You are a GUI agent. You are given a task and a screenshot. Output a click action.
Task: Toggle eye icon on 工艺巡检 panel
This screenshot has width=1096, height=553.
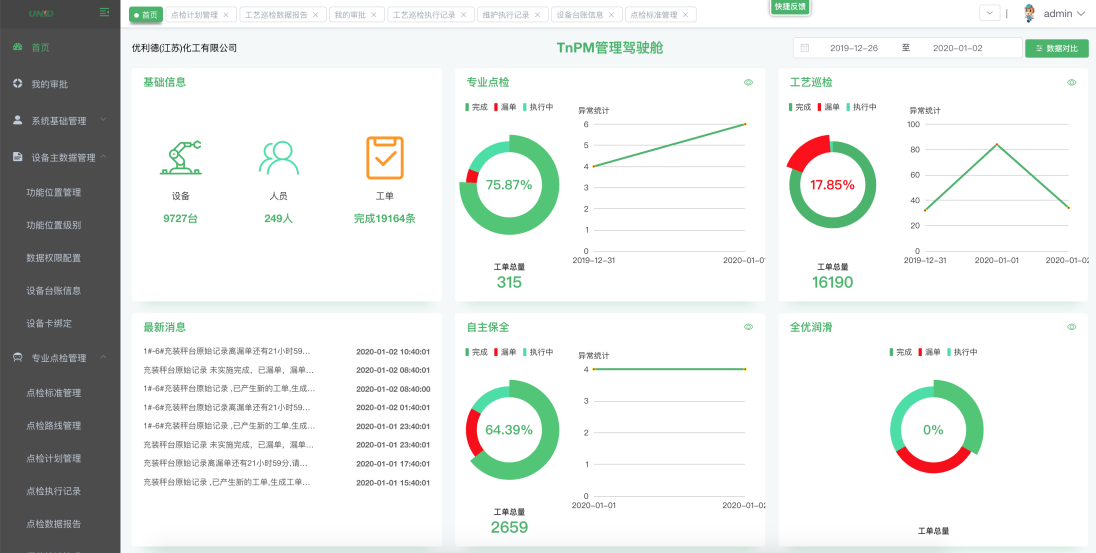(x=1071, y=83)
